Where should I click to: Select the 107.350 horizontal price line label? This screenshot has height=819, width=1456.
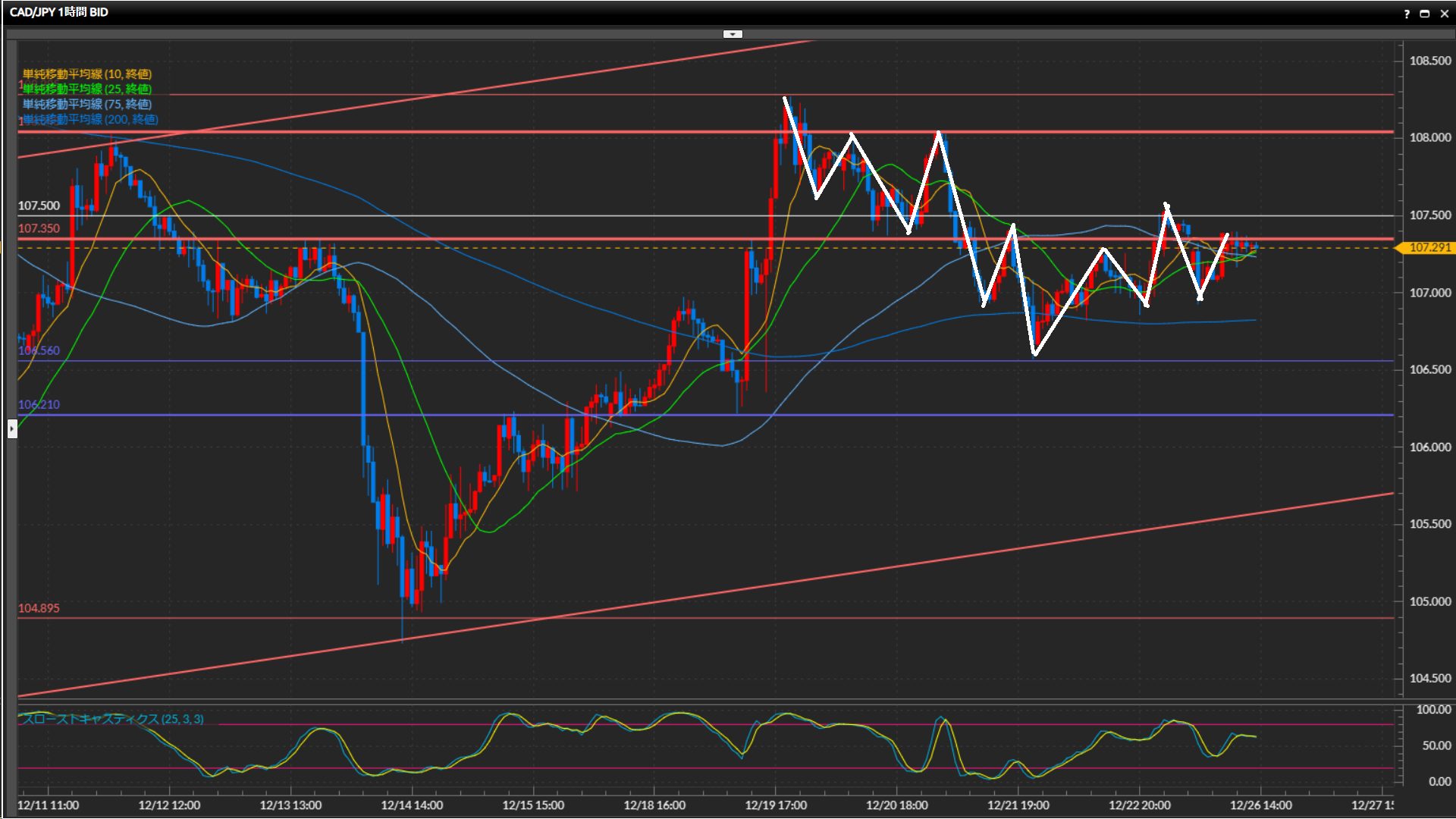[x=39, y=228]
